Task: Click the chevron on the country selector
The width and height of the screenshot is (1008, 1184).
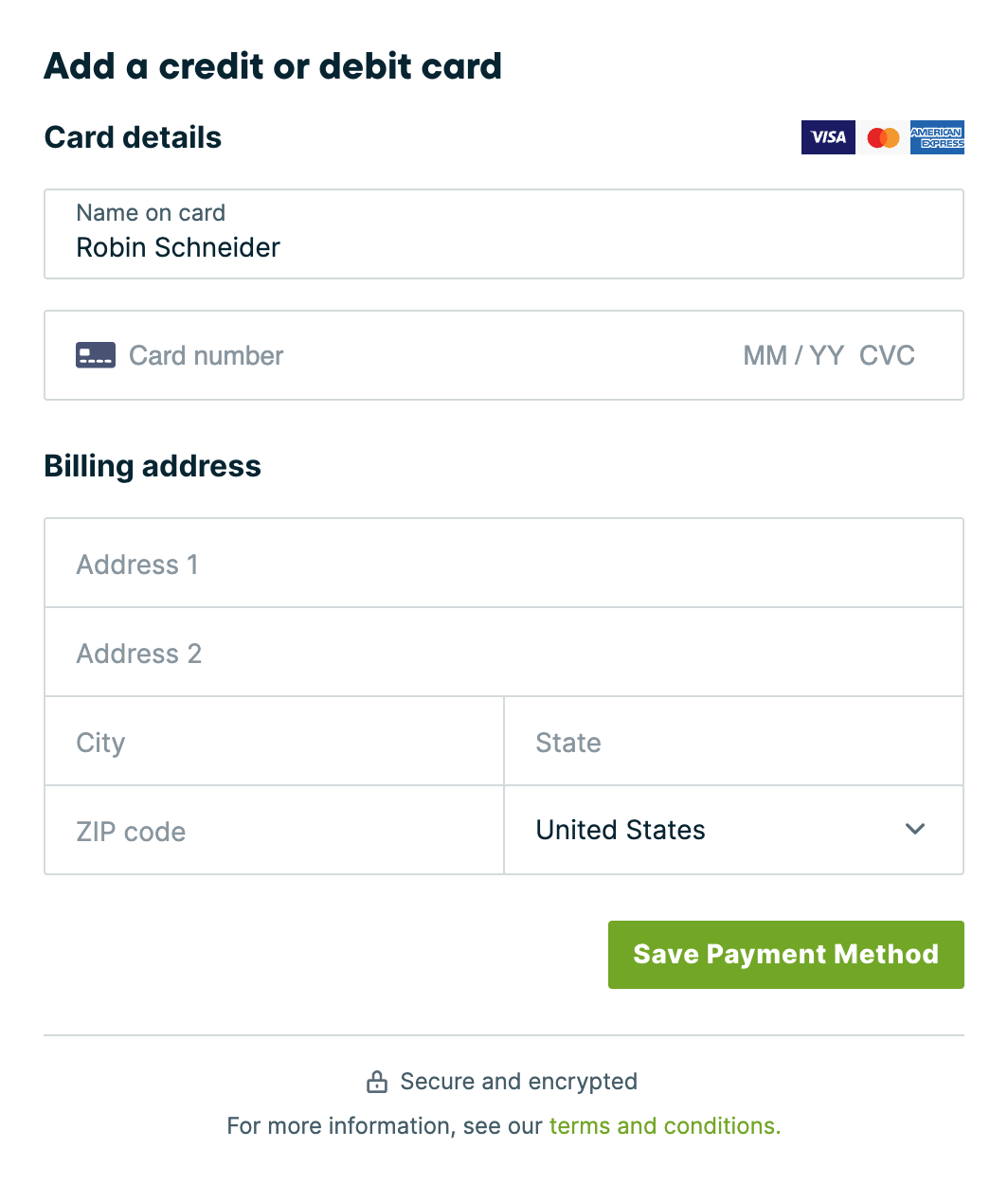Action: (915, 830)
